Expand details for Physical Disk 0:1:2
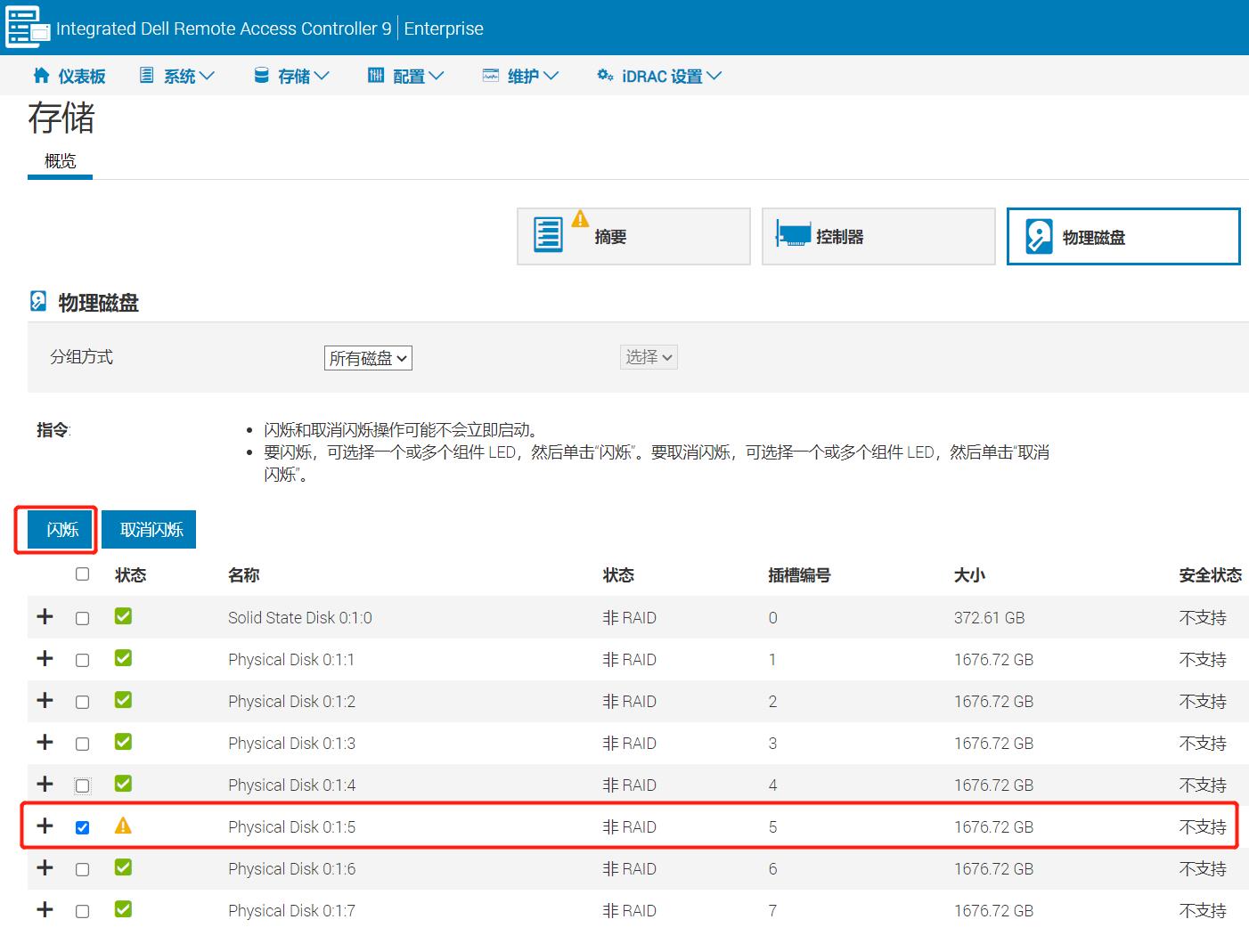Image resolution: width=1249 pixels, height=952 pixels. 45,700
